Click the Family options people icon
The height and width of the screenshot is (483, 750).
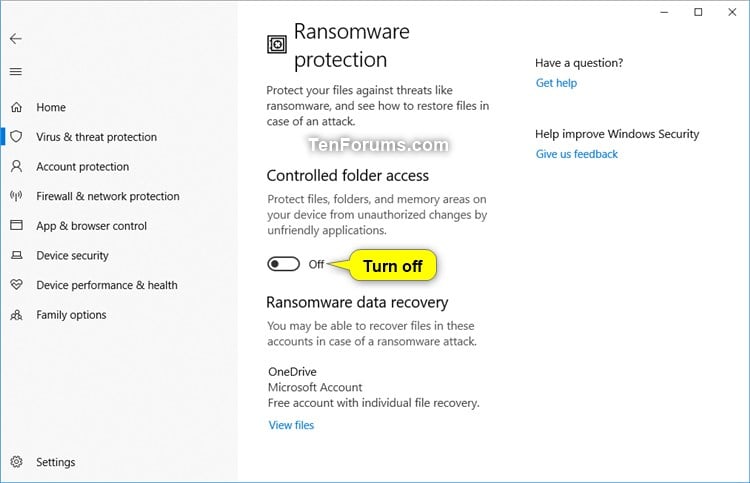tap(16, 315)
